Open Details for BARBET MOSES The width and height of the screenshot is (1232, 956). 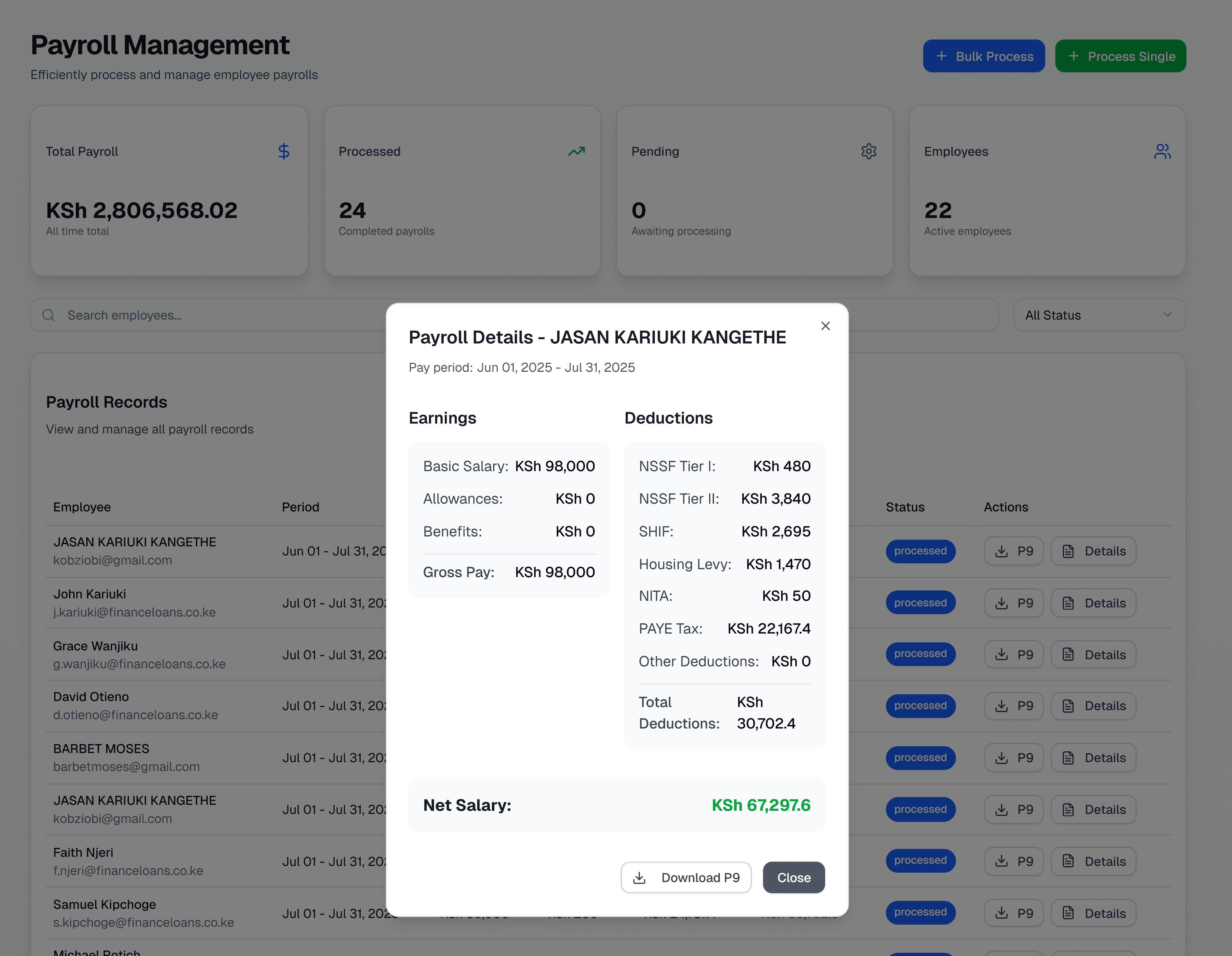(x=1093, y=757)
